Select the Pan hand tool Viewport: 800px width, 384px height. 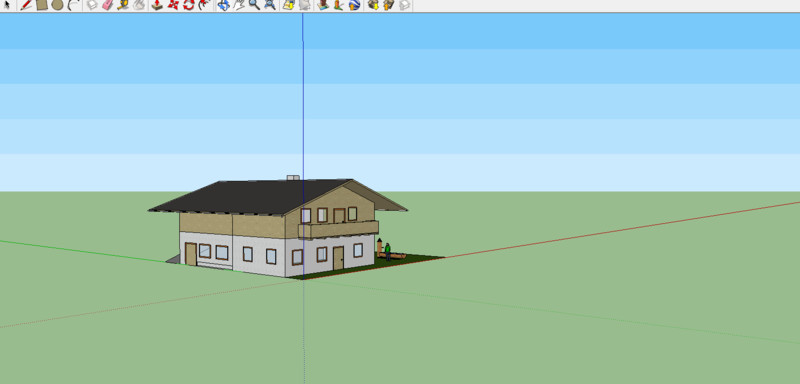[238, 5]
